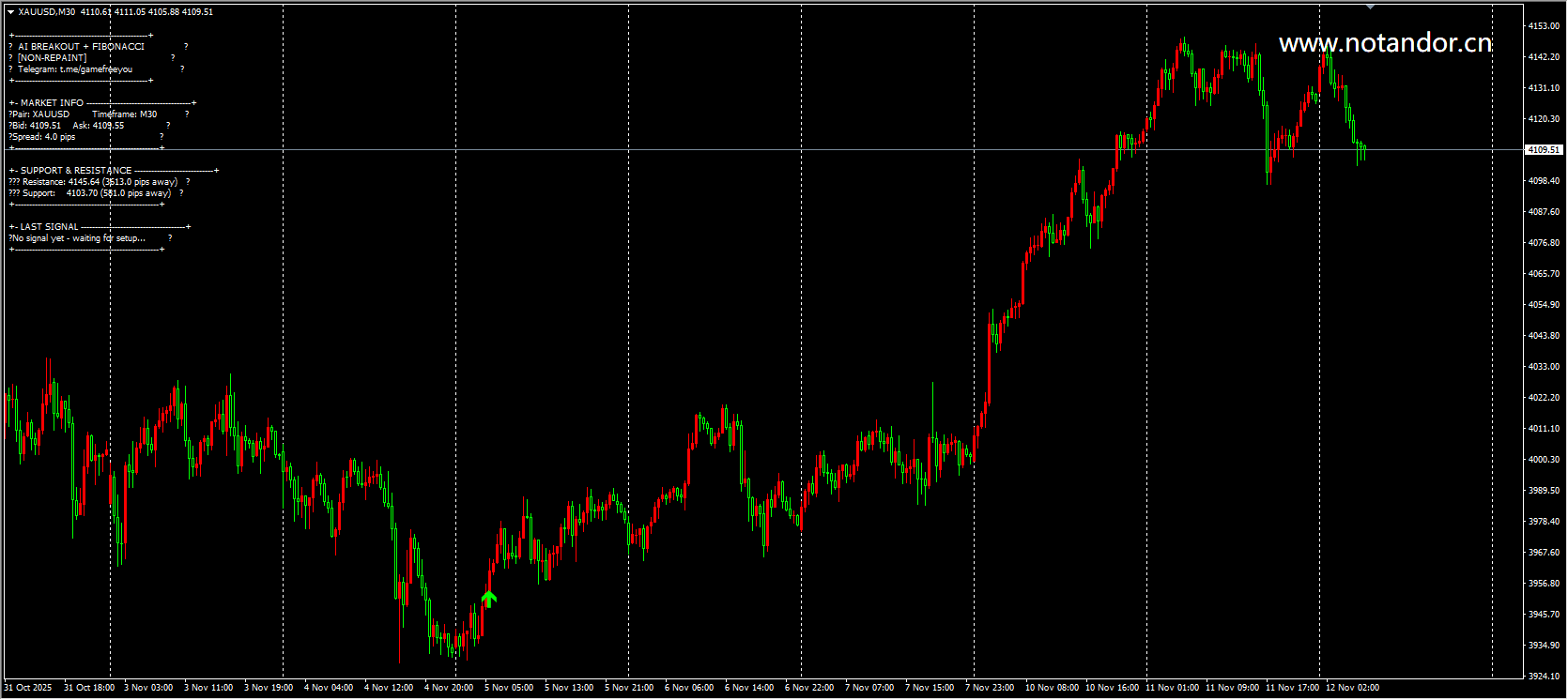Click the 3978.40 price scale label
Image resolution: width=1568 pixels, height=700 pixels.
(x=1544, y=522)
